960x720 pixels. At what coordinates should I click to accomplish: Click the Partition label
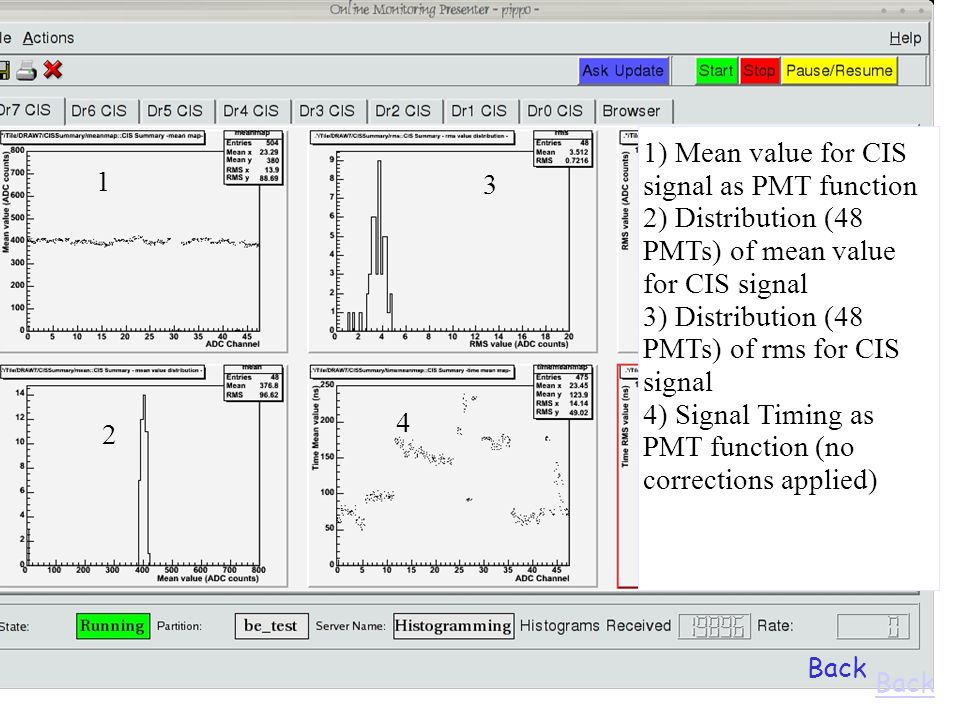[179, 626]
